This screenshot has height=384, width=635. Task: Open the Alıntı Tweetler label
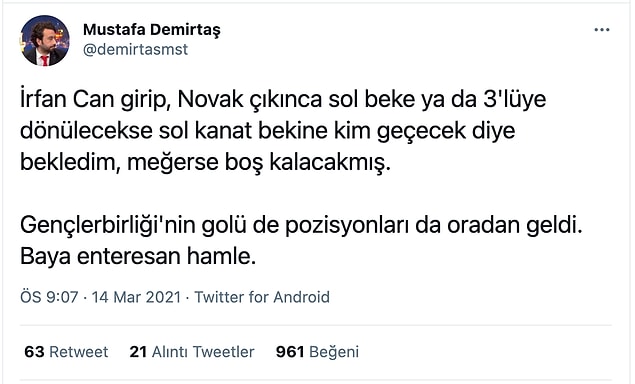click(203, 352)
